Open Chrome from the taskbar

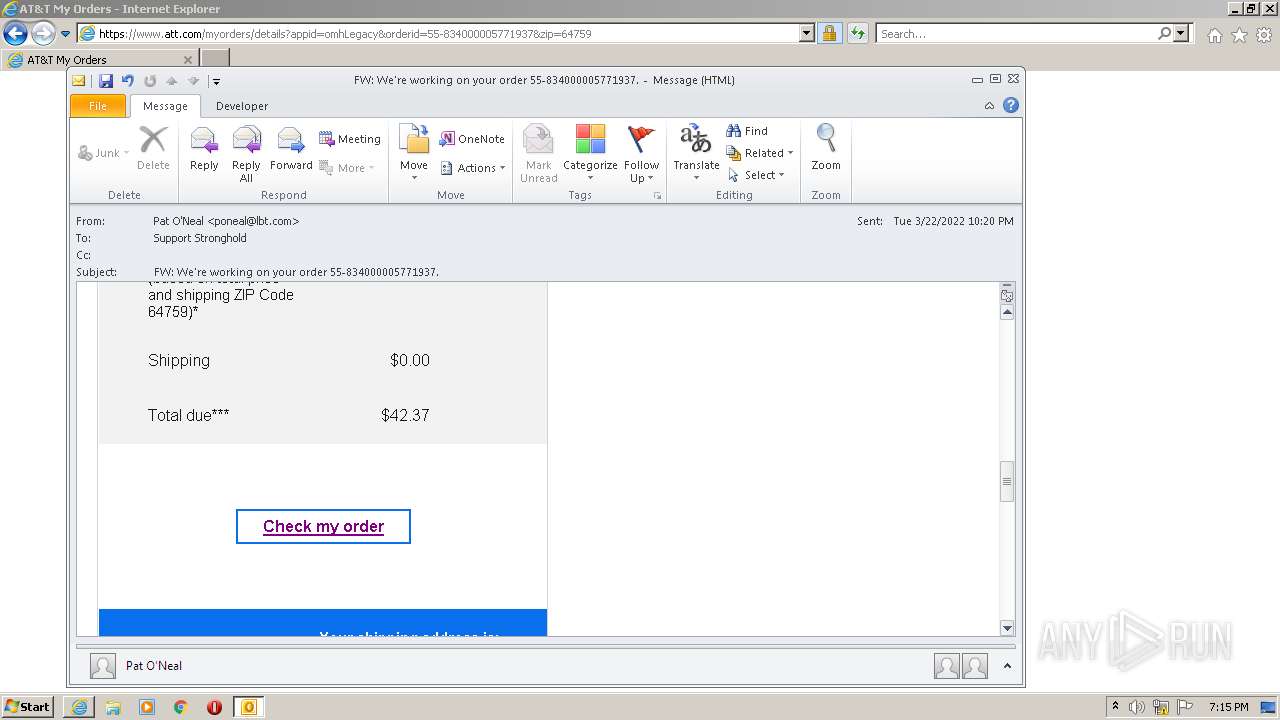tap(181, 707)
